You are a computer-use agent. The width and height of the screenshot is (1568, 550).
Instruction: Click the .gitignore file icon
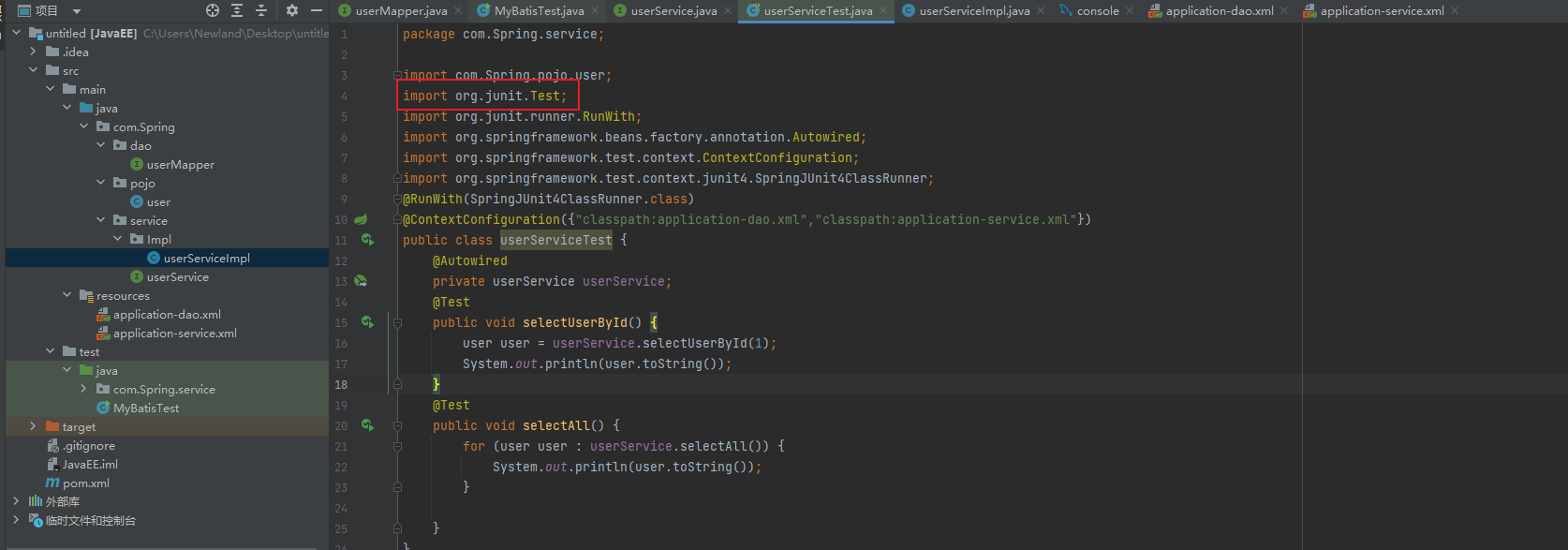coord(52,446)
